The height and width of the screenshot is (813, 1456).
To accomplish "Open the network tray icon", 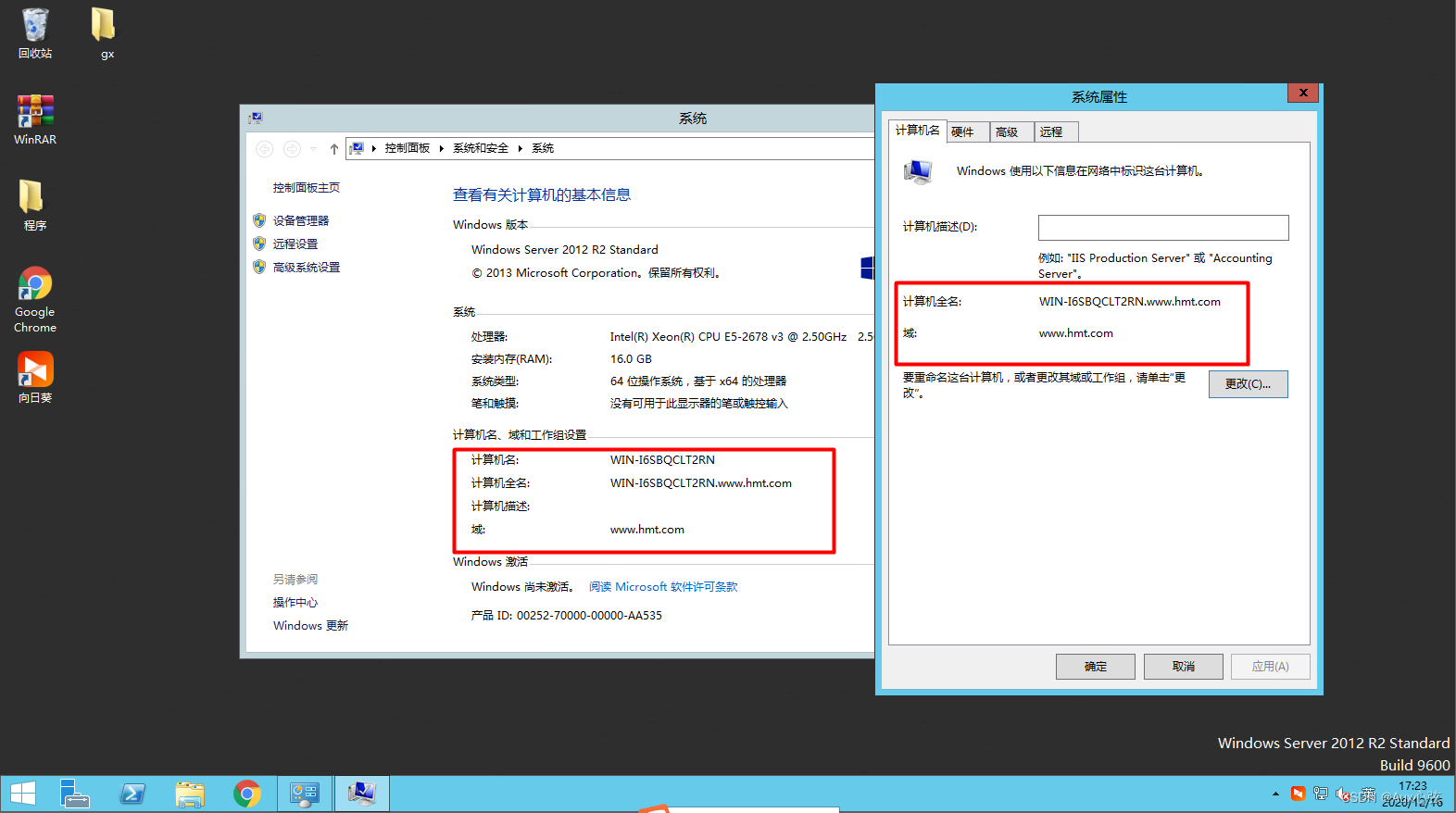I will click(1320, 794).
